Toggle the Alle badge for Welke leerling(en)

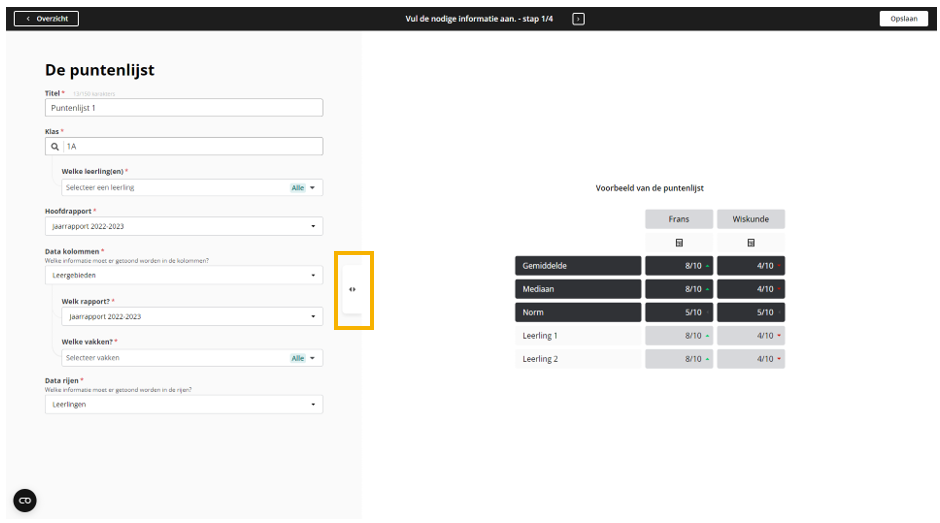pyautogui.click(x=297, y=187)
